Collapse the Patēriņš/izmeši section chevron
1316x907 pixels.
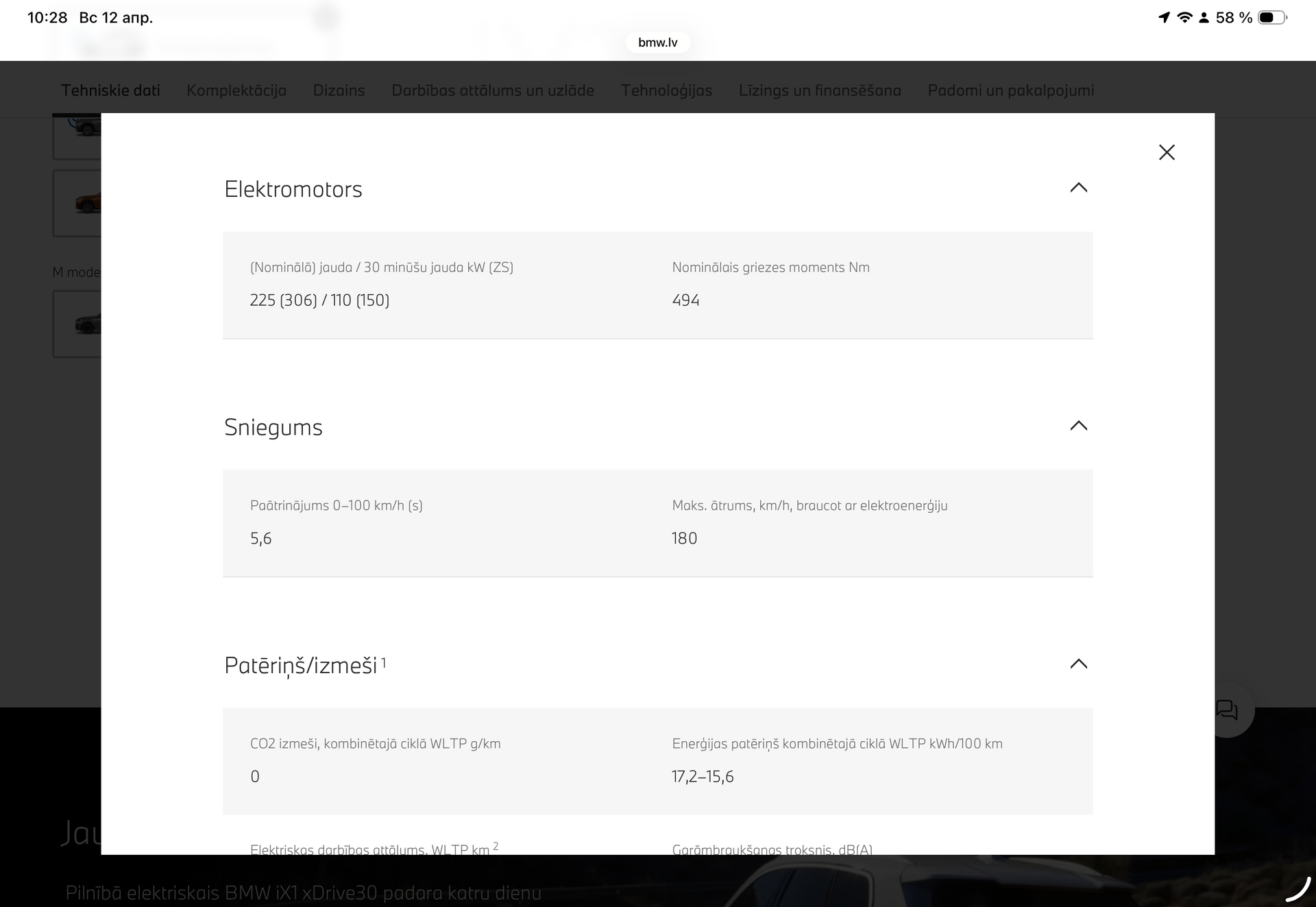coord(1078,664)
